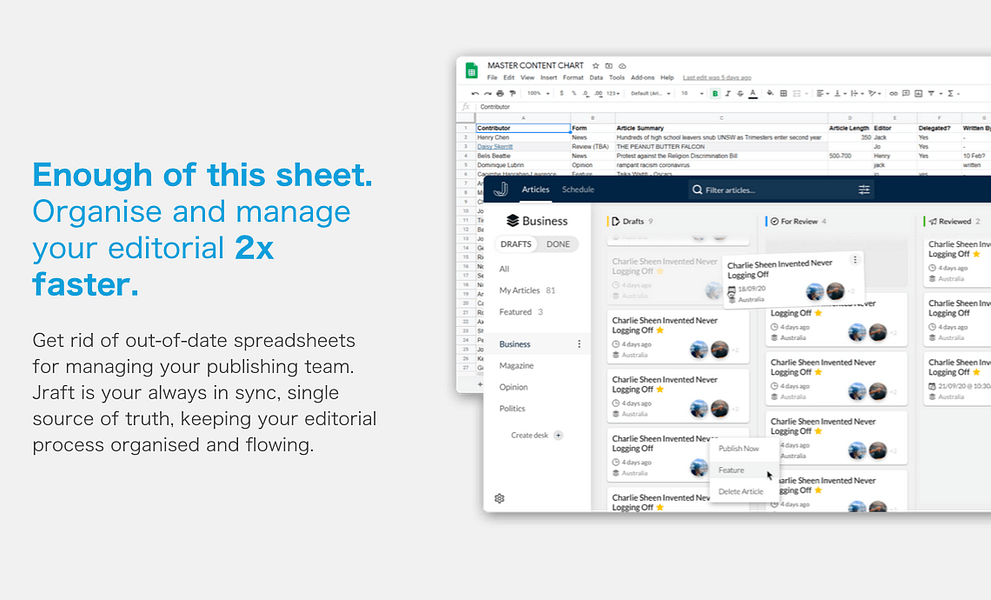The width and height of the screenshot is (991, 600).
Task: Open the vertical align dropdown
Action: [840, 94]
